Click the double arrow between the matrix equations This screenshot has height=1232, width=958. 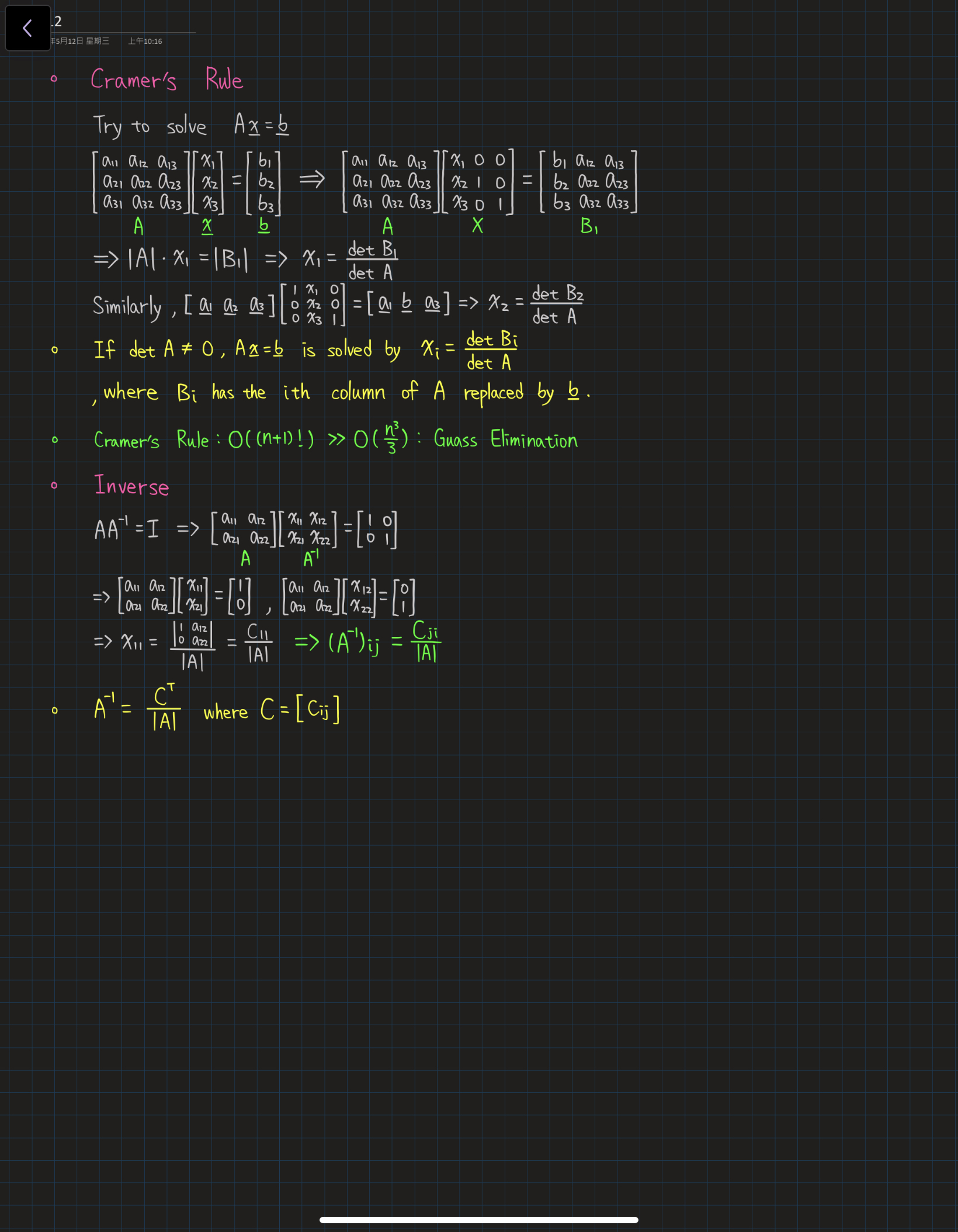tap(312, 179)
